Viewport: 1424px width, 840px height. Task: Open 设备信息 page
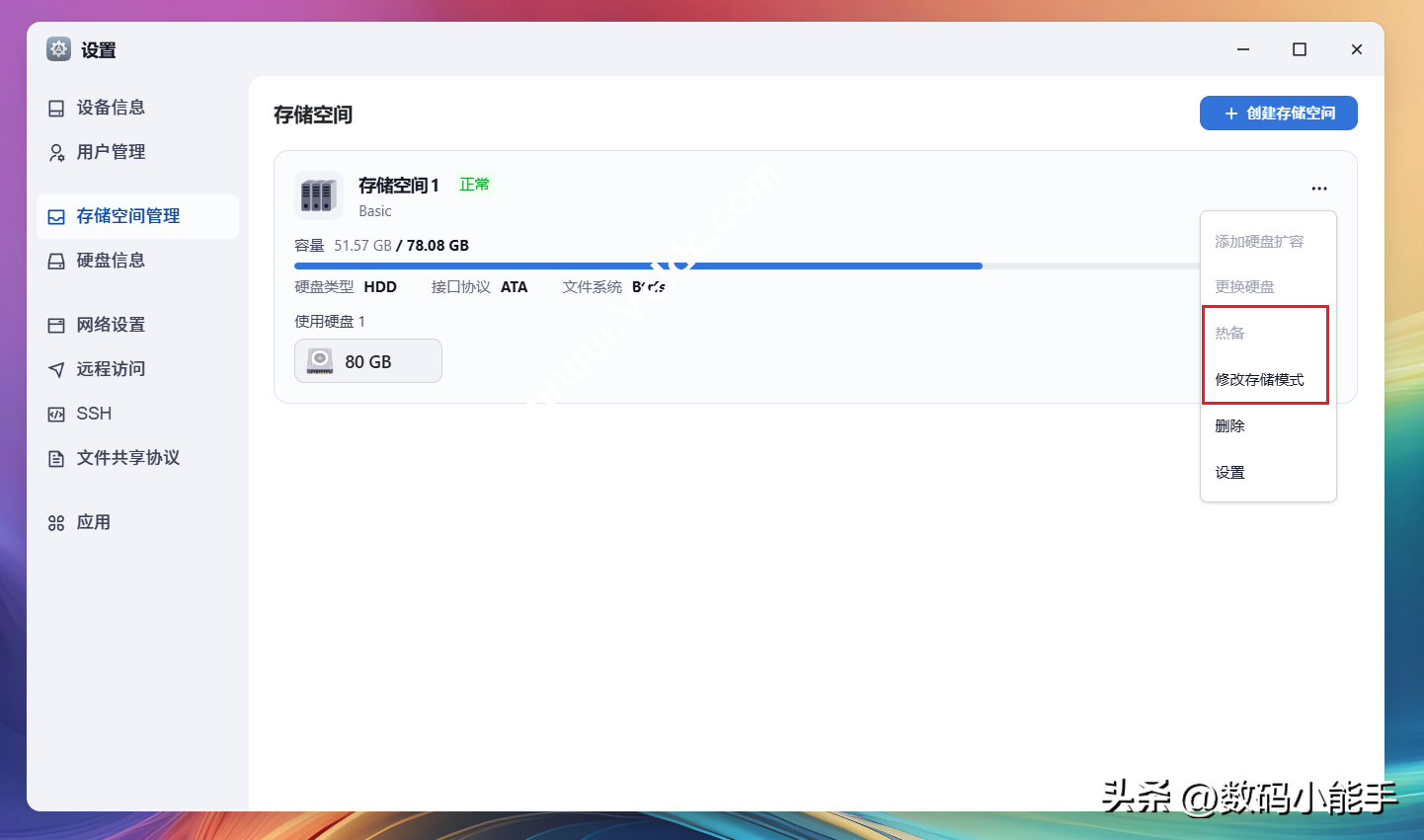[137, 108]
